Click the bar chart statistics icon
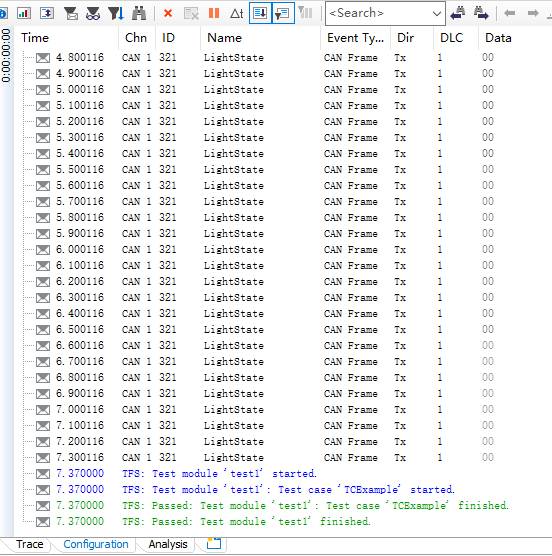 coord(24,13)
